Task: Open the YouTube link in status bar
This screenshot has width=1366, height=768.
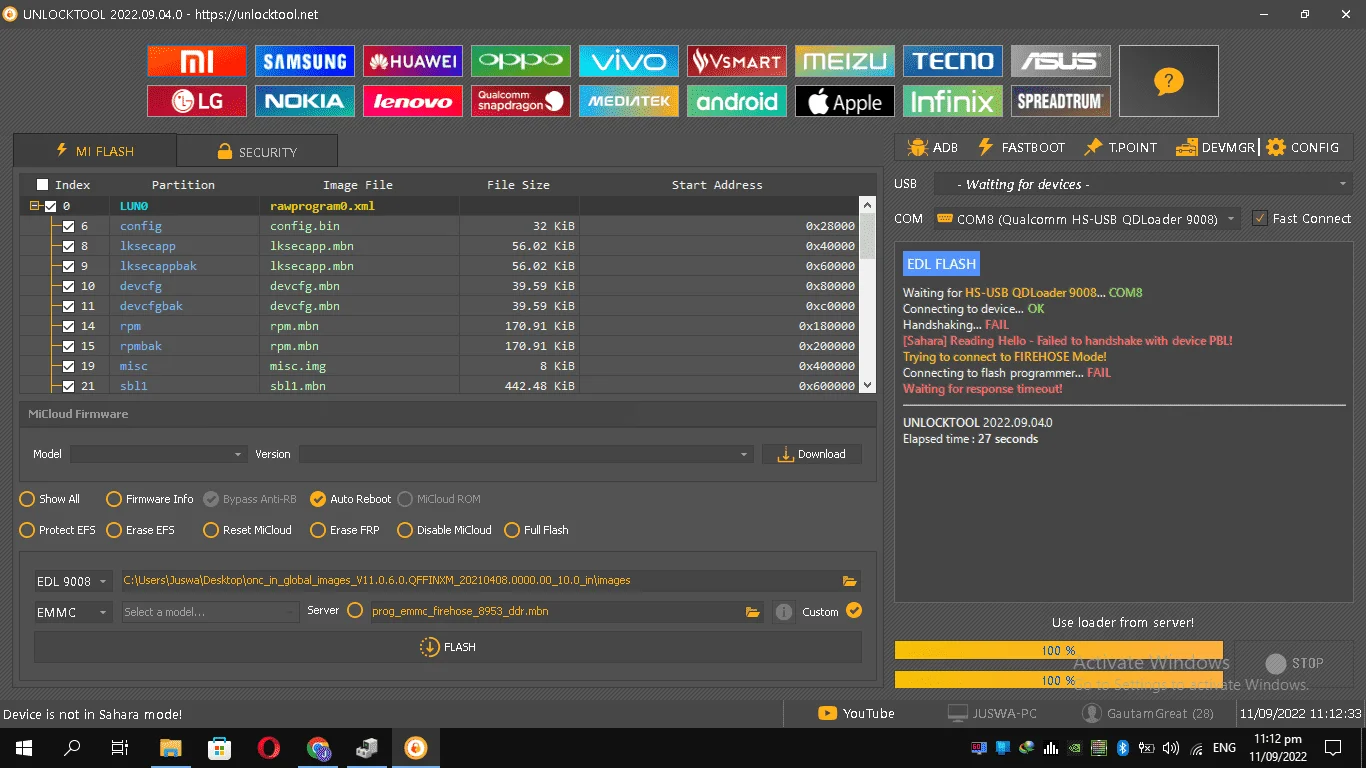Action: (856, 713)
